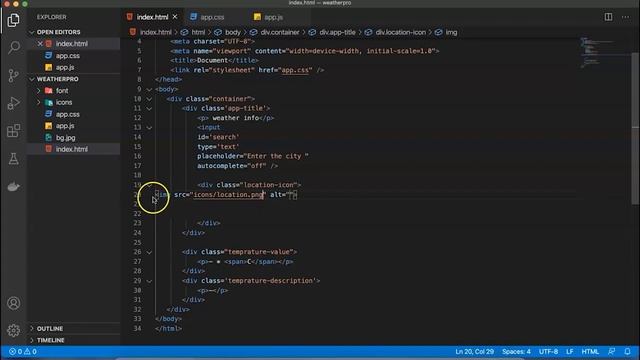640x360 pixels.
Task: Switch to the app.js tab
Action: click(x=273, y=17)
